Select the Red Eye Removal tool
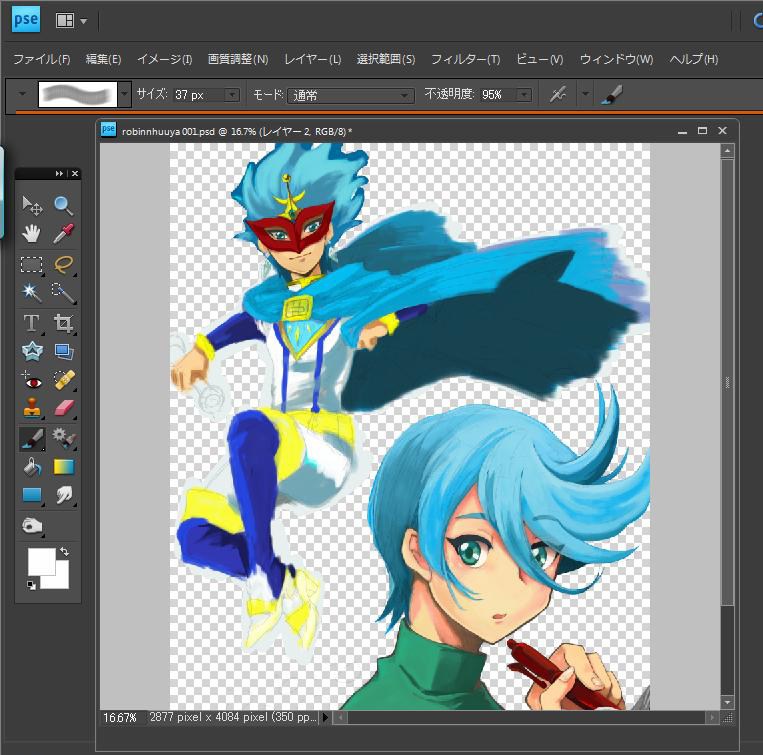Image resolution: width=763 pixels, height=755 pixels. click(x=32, y=380)
